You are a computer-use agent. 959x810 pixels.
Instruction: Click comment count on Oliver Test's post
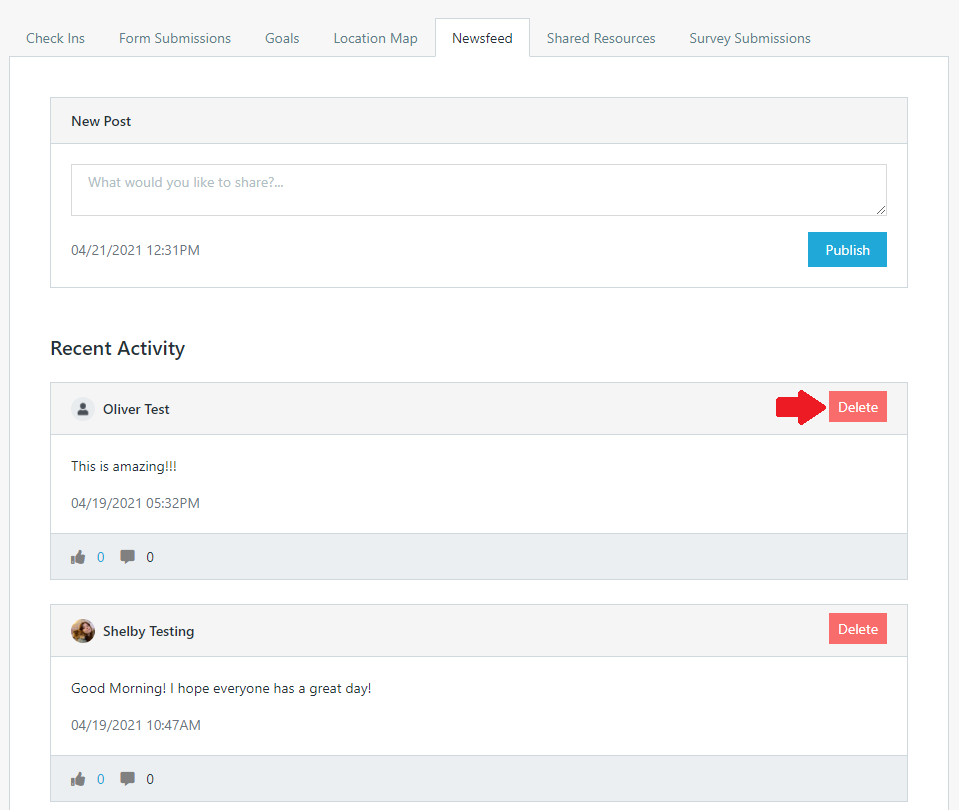[x=150, y=557]
